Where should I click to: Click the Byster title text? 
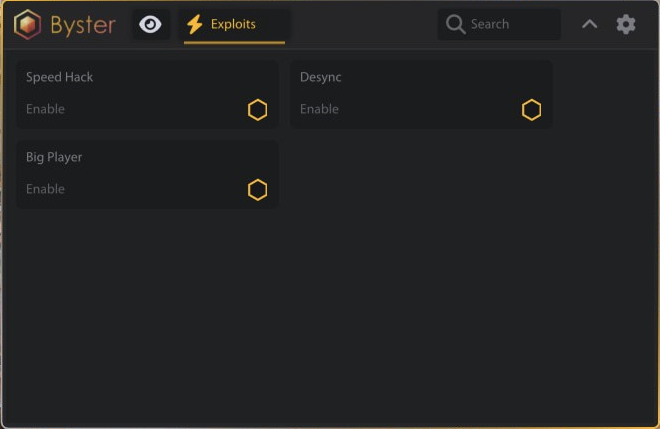click(x=83, y=25)
